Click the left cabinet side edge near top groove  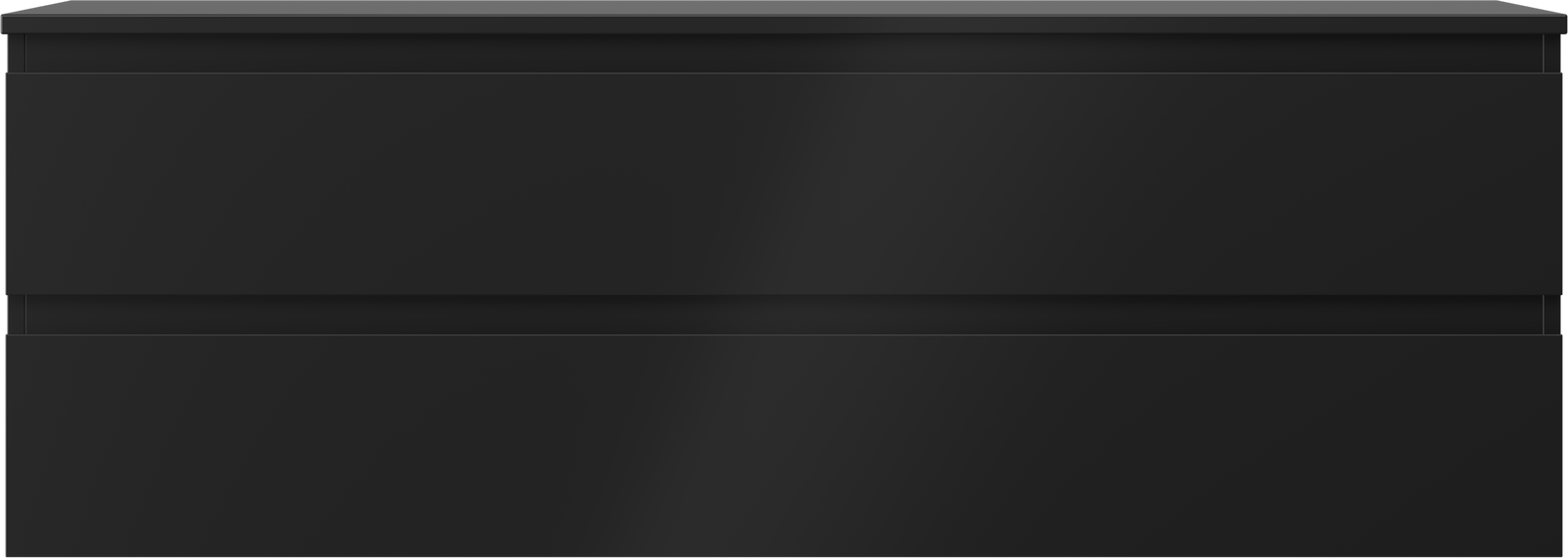click(17, 53)
